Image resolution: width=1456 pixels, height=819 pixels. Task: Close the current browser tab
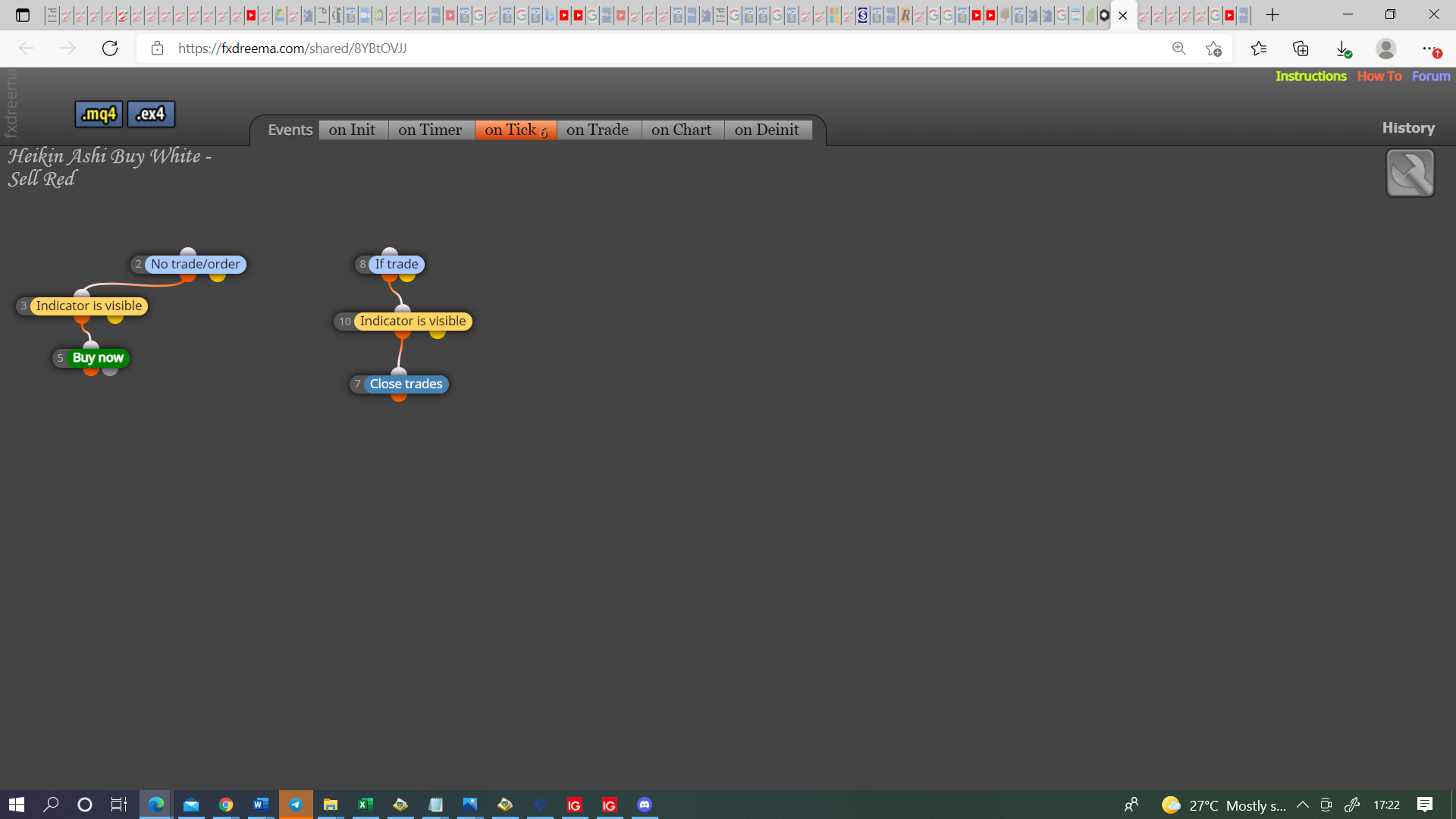[1123, 15]
